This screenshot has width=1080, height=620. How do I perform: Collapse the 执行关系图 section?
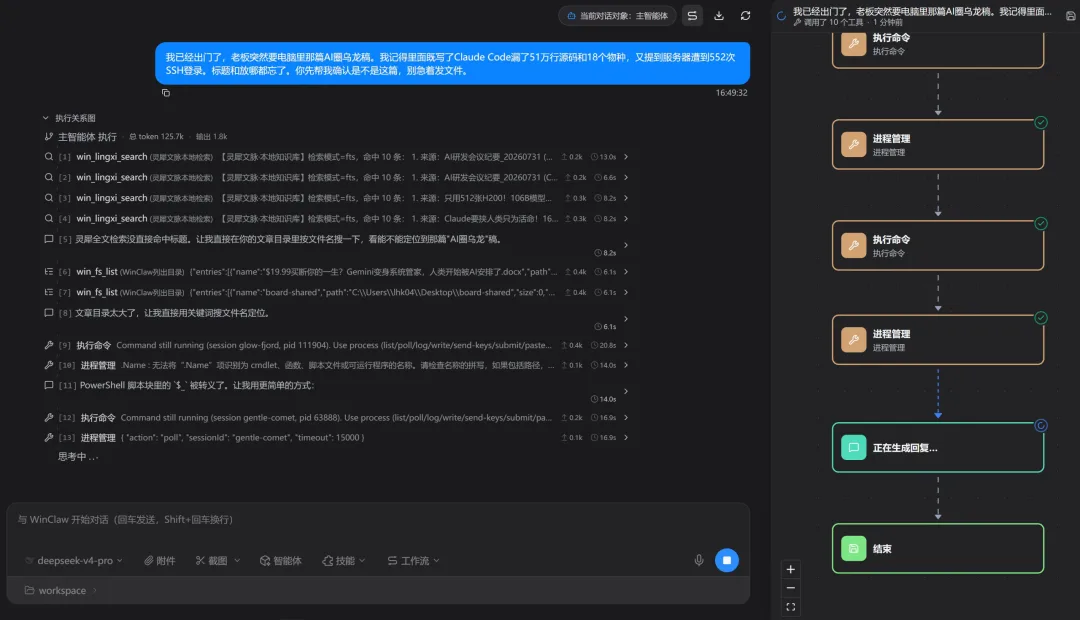coord(45,118)
